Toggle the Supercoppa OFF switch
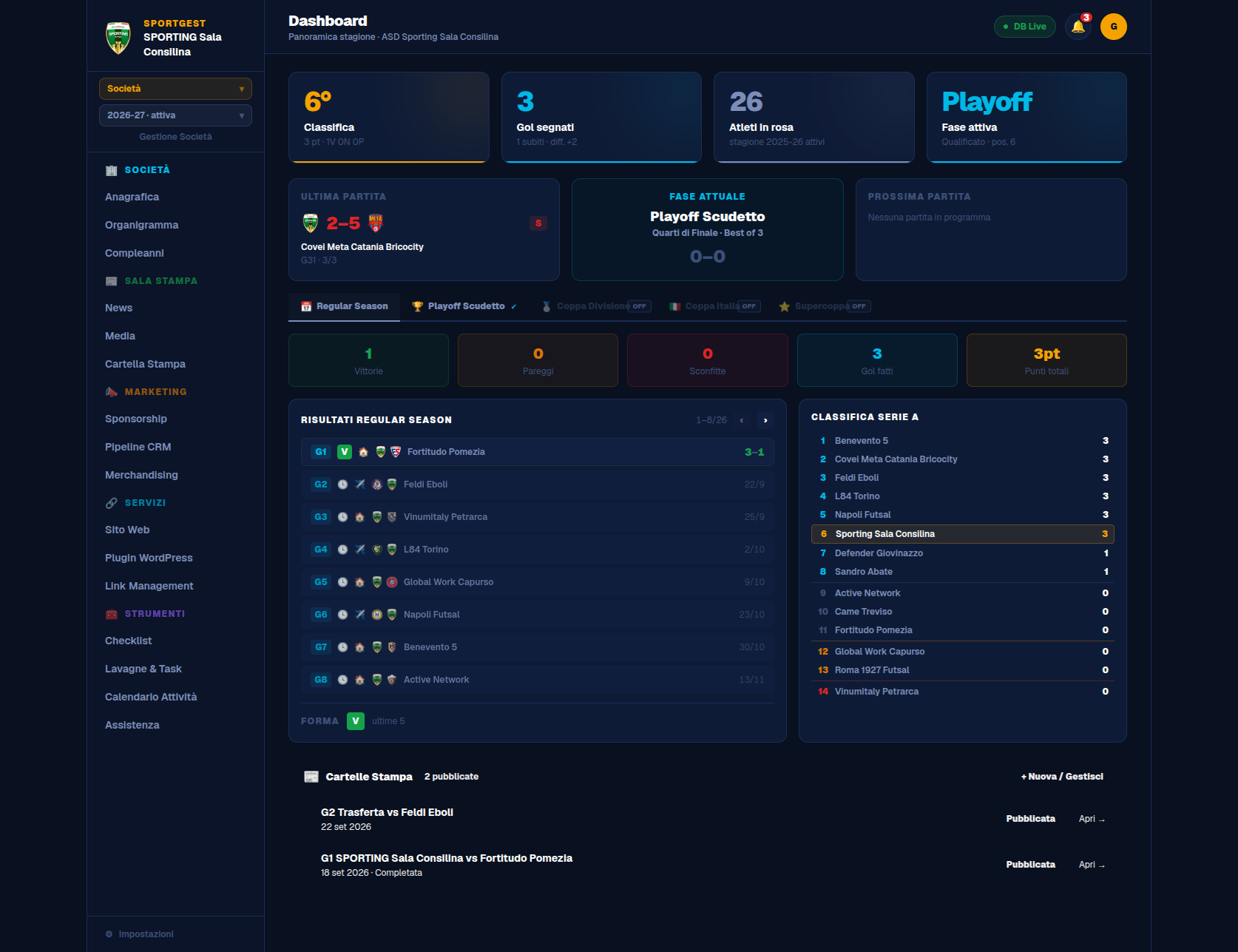1238x952 pixels. pos(859,306)
